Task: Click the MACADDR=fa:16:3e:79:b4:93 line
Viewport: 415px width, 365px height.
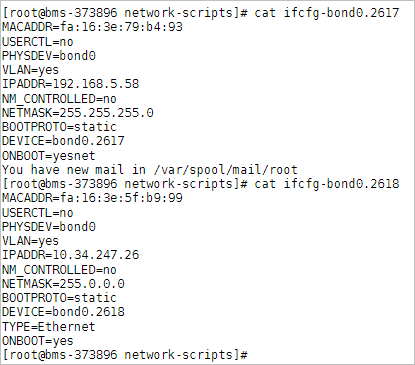Action: pyautogui.click(x=92, y=27)
